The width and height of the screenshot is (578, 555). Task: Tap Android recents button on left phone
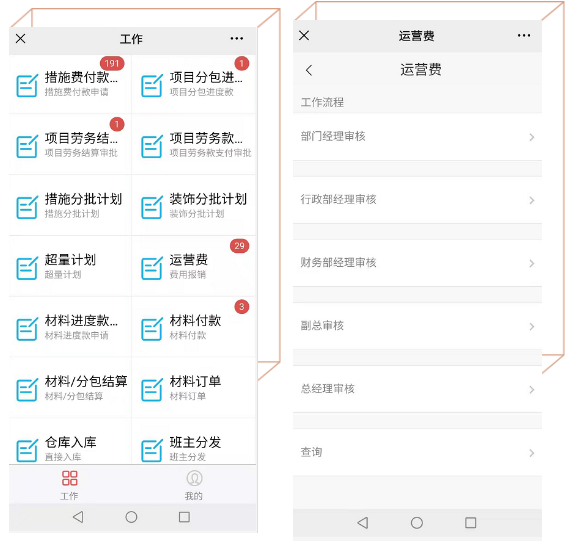tap(184, 517)
